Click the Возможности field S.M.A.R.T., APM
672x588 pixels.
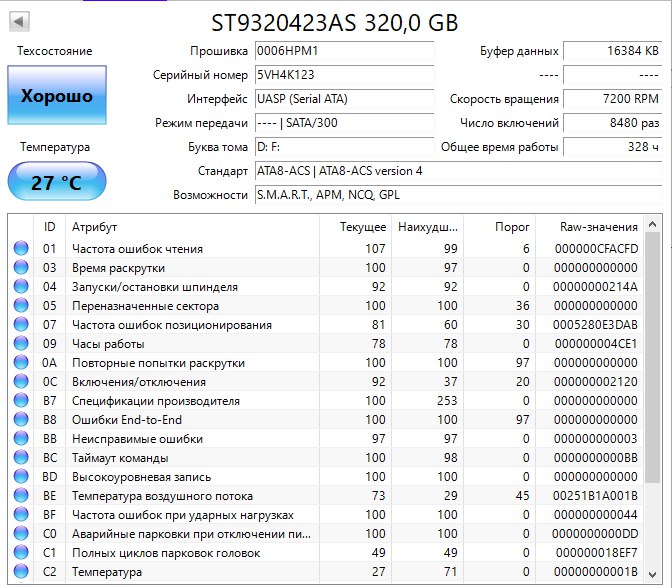pyautogui.click(x=459, y=195)
